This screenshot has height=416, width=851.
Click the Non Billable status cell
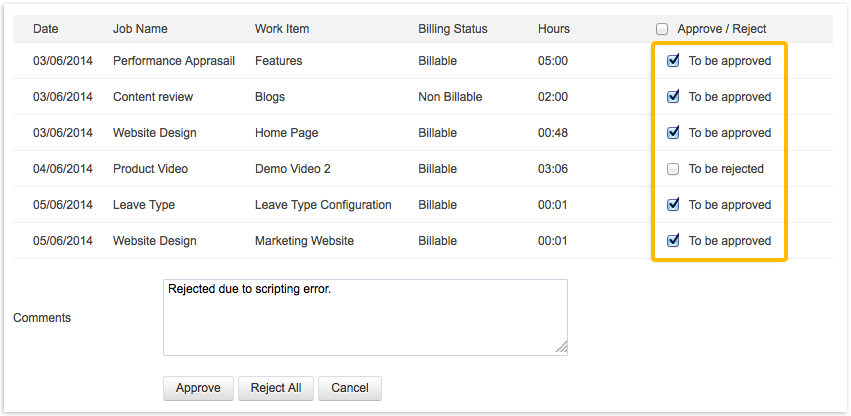coord(450,97)
